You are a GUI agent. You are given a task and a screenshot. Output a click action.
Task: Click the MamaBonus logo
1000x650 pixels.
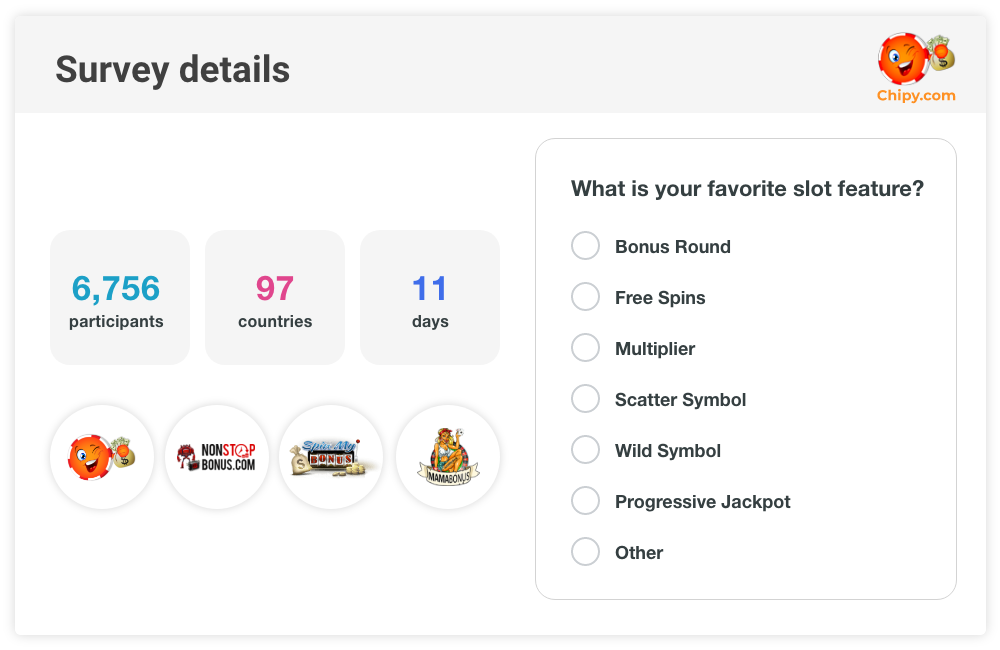[447, 457]
